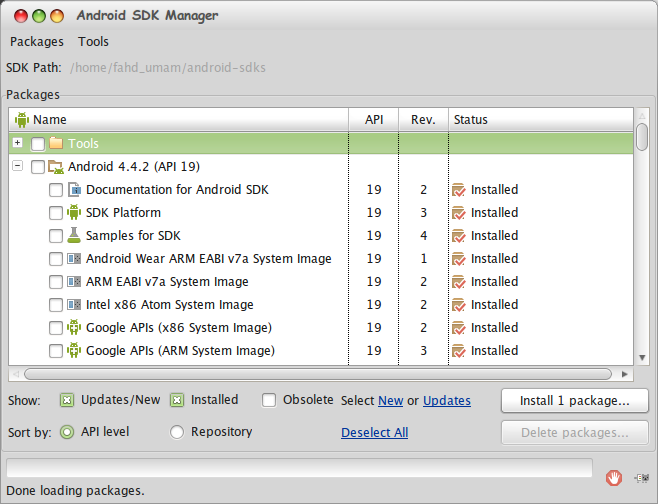This screenshot has height=504, width=658.
Task: Click the red stop-loading hand icon
Action: pyautogui.click(x=614, y=478)
